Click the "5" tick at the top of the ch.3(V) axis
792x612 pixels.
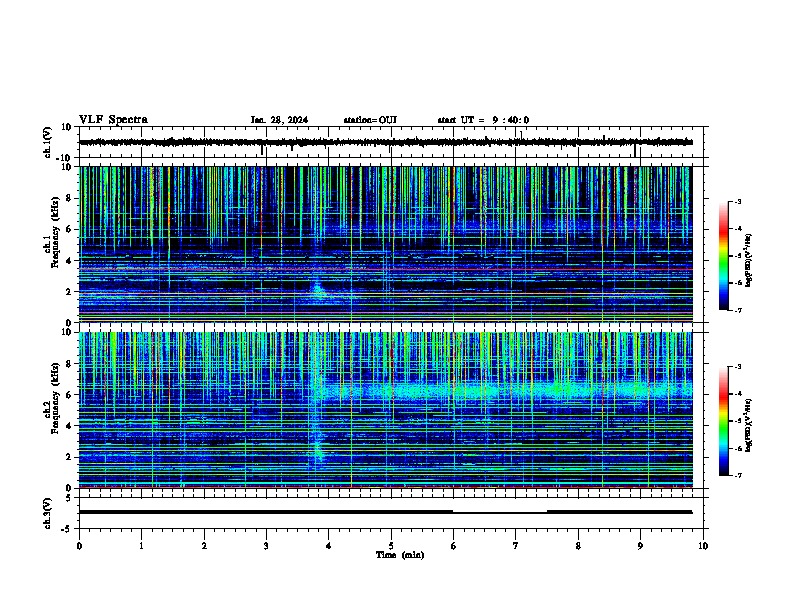(70, 498)
